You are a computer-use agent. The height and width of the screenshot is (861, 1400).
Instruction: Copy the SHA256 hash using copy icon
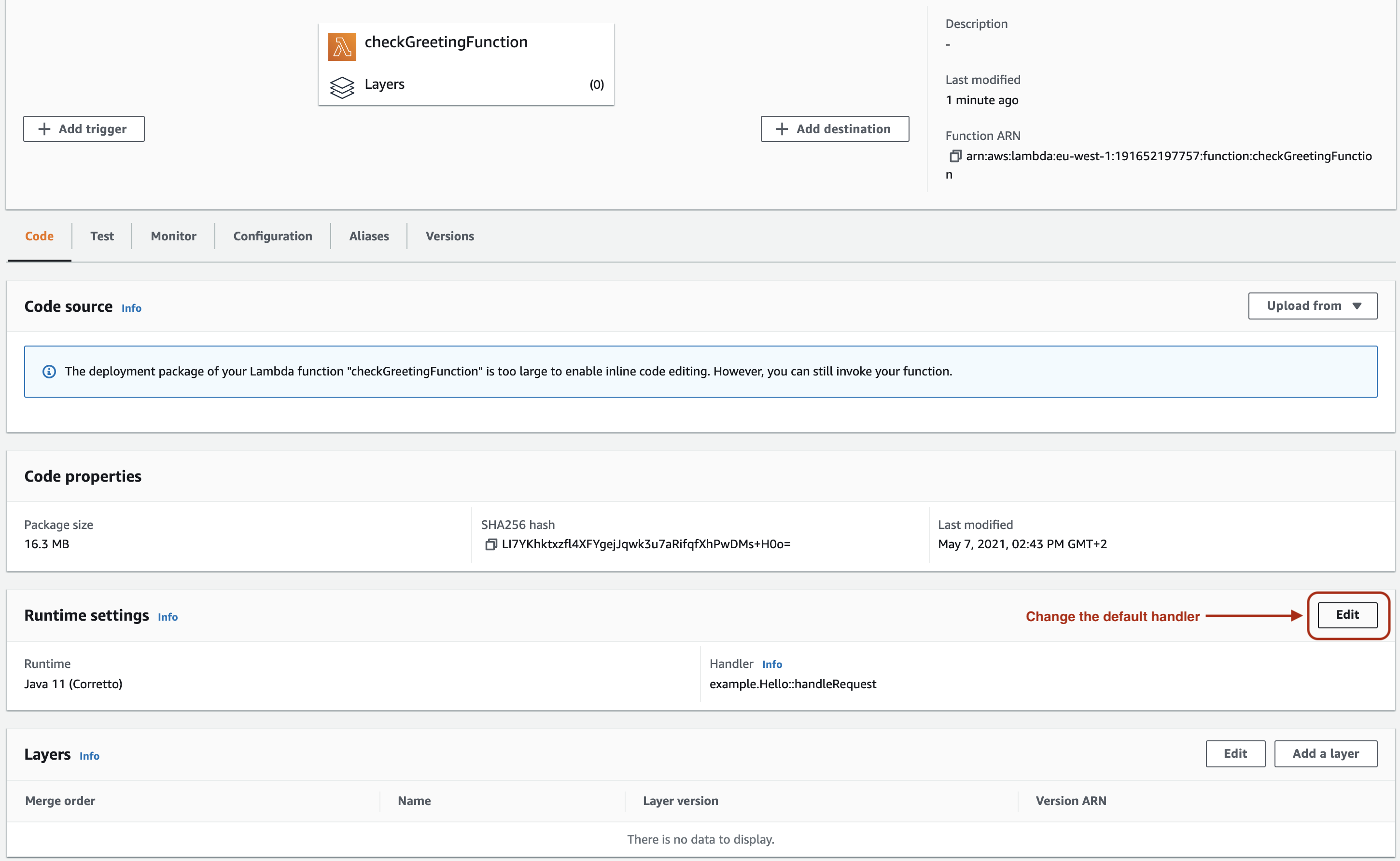[x=490, y=544]
